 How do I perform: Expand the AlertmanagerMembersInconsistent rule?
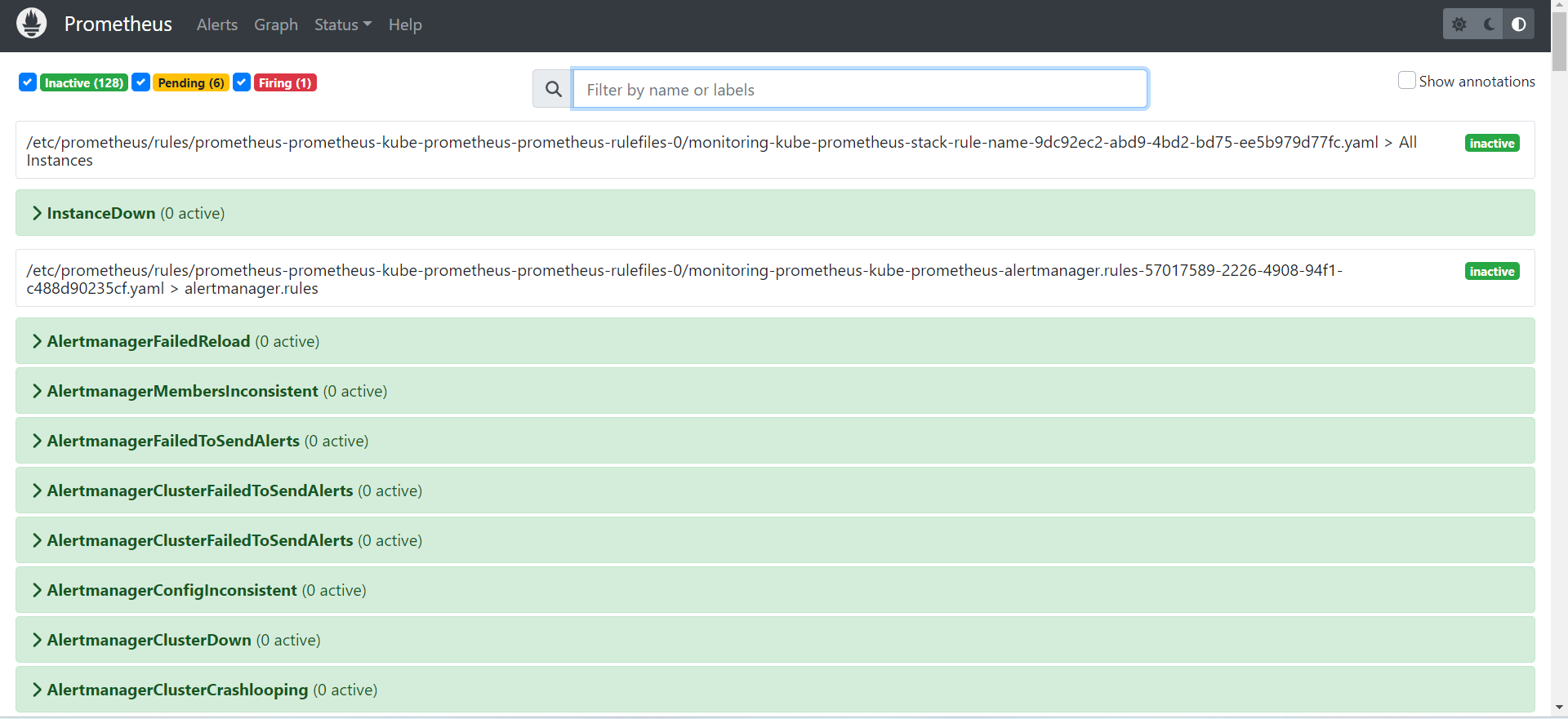click(x=775, y=391)
